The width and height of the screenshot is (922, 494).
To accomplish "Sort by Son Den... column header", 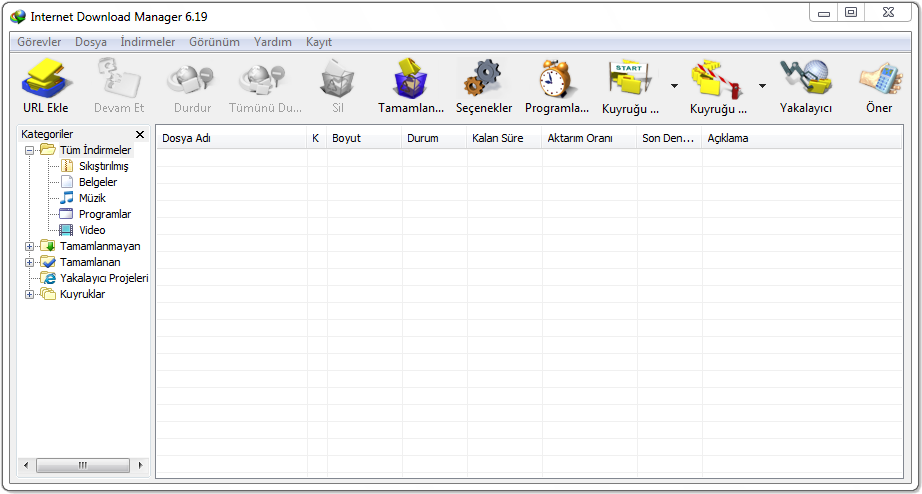I will tap(669, 139).
